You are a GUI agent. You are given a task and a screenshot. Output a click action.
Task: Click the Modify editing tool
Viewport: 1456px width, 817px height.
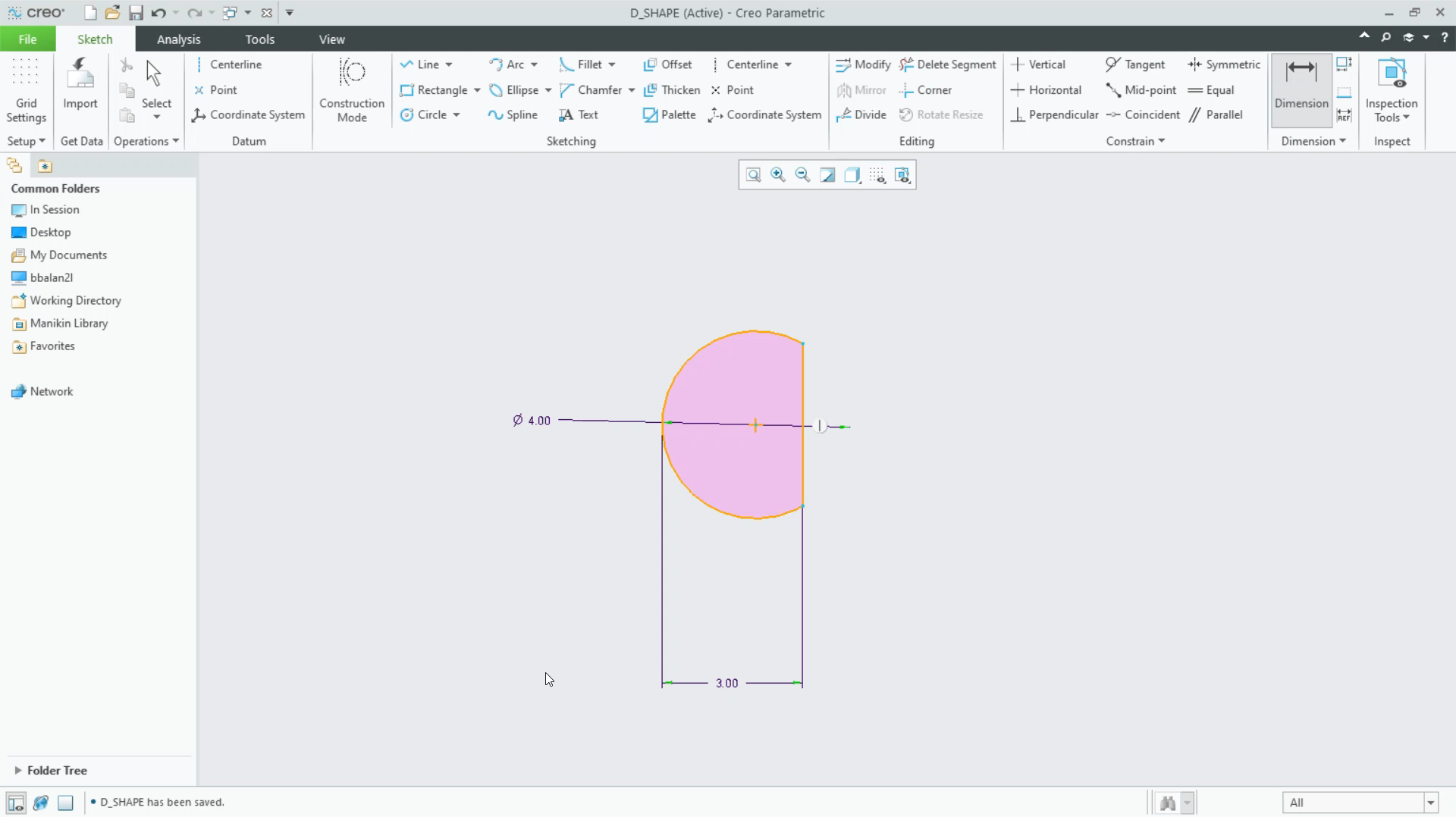pos(863,64)
